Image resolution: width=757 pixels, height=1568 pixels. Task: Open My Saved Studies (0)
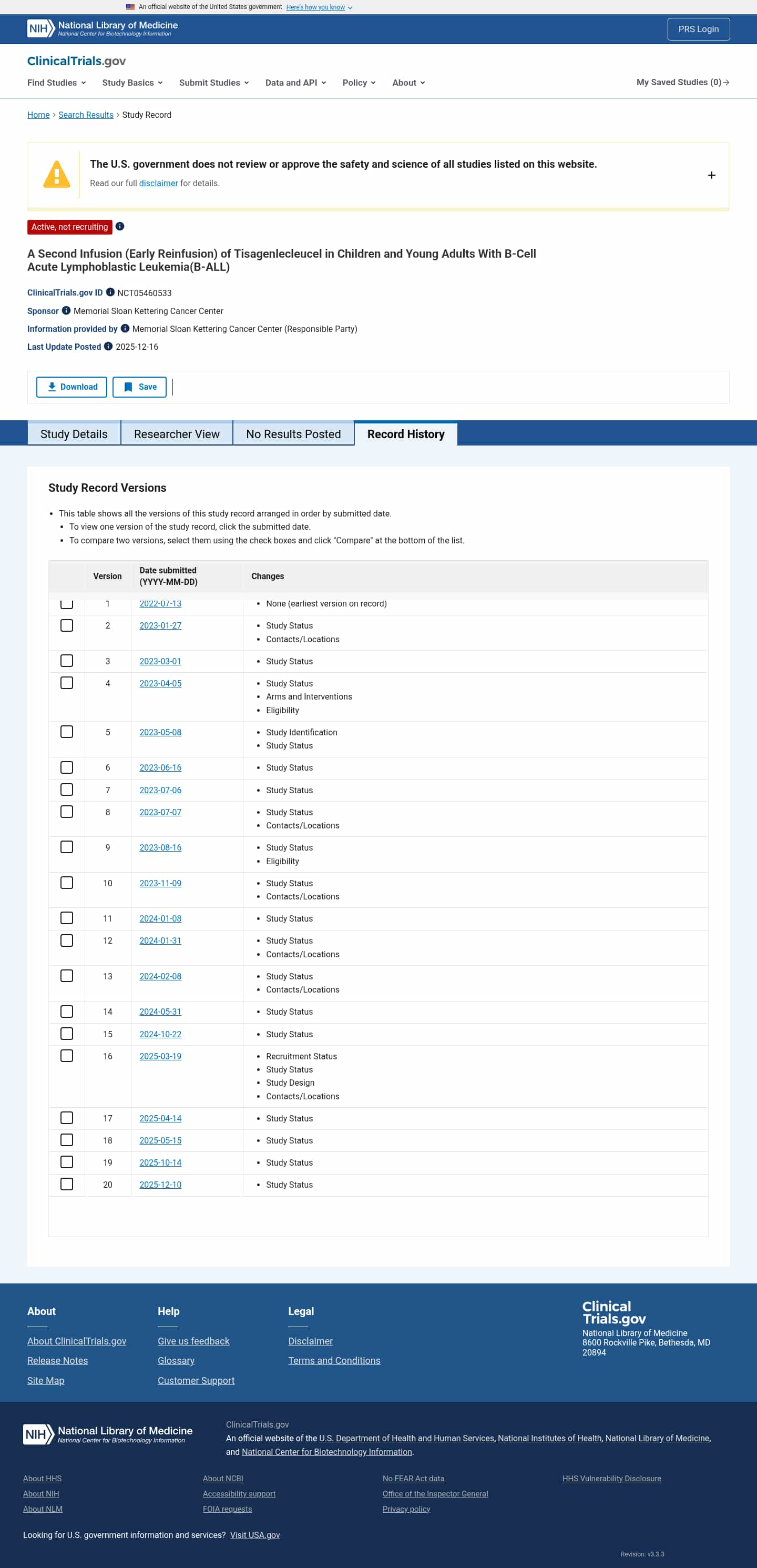tap(683, 82)
